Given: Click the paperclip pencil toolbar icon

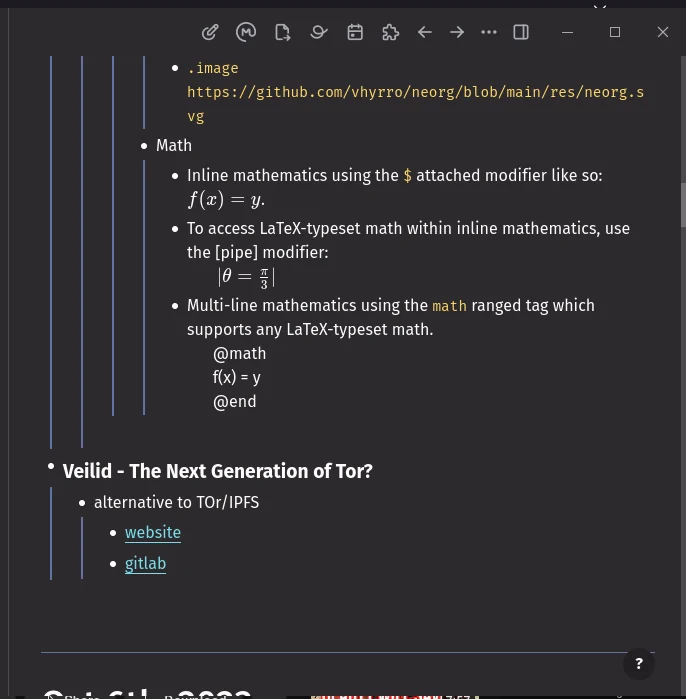Looking at the screenshot, I should 210,32.
